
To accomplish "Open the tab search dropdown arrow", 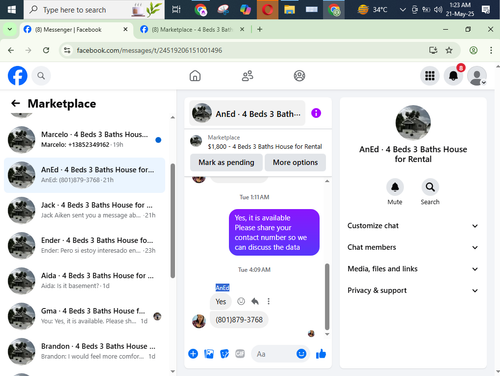I will point(10,29).
